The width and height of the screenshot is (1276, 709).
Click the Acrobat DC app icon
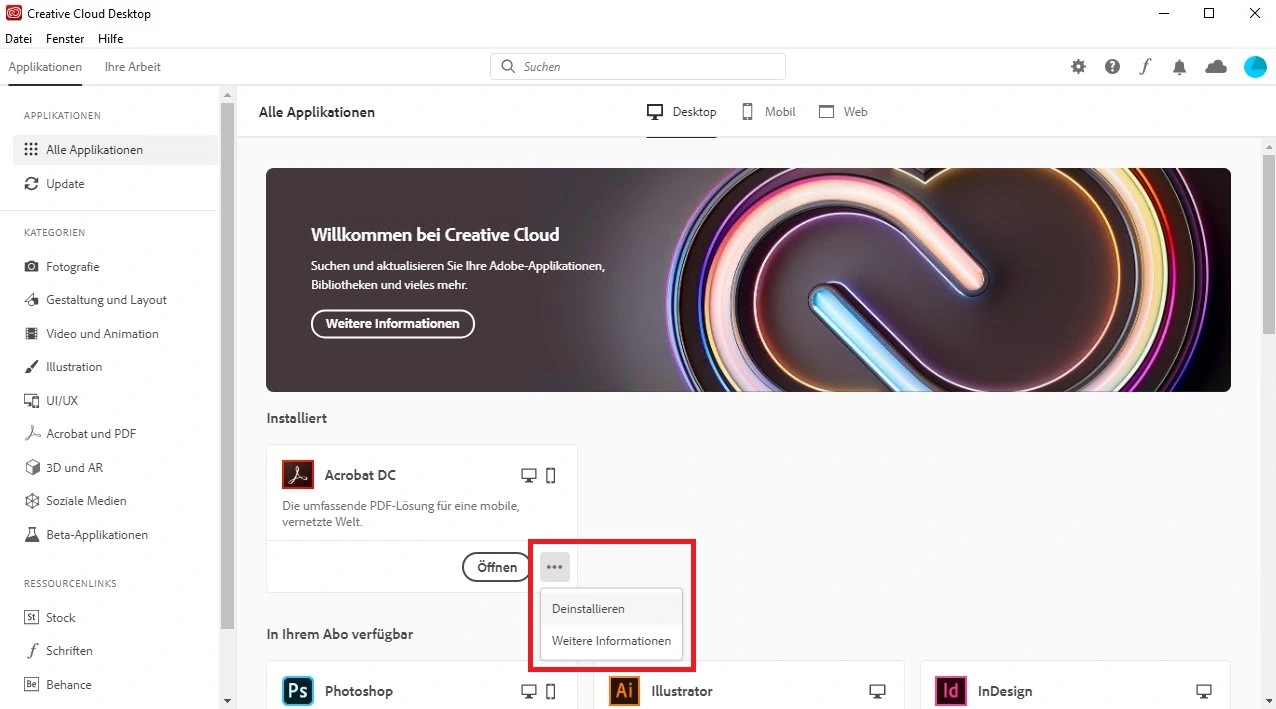point(298,475)
